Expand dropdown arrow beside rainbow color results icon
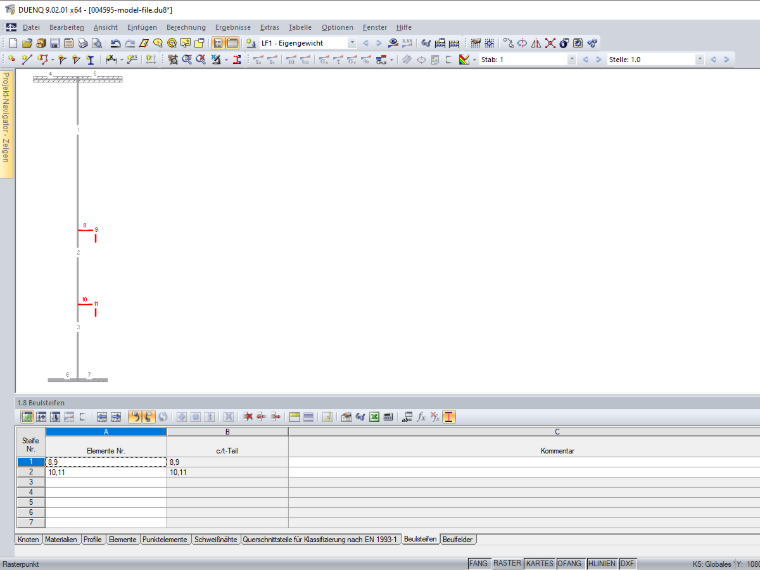This screenshot has height=570, width=760. (x=474, y=60)
